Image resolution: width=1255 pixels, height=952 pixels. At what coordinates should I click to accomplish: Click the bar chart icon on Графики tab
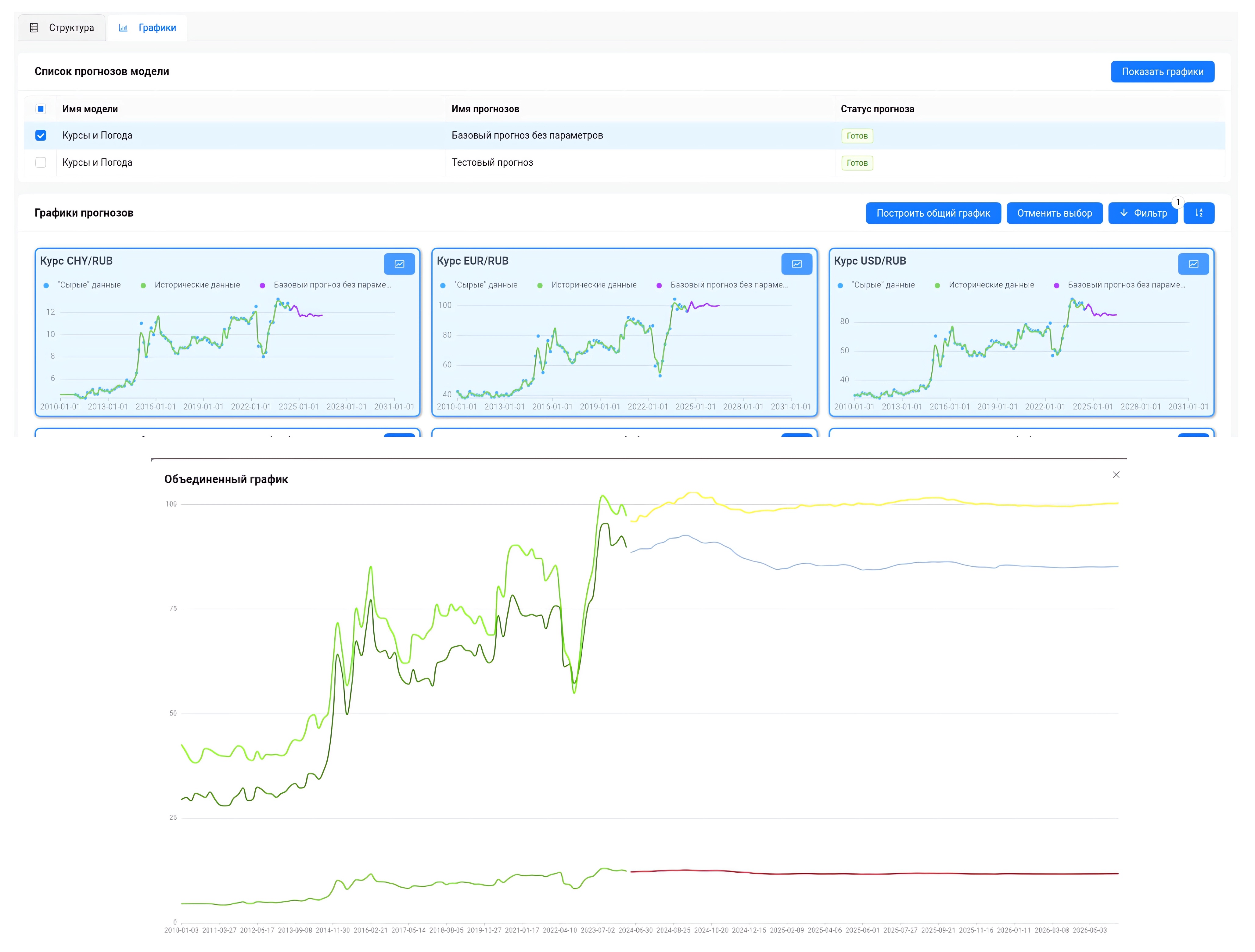point(123,28)
